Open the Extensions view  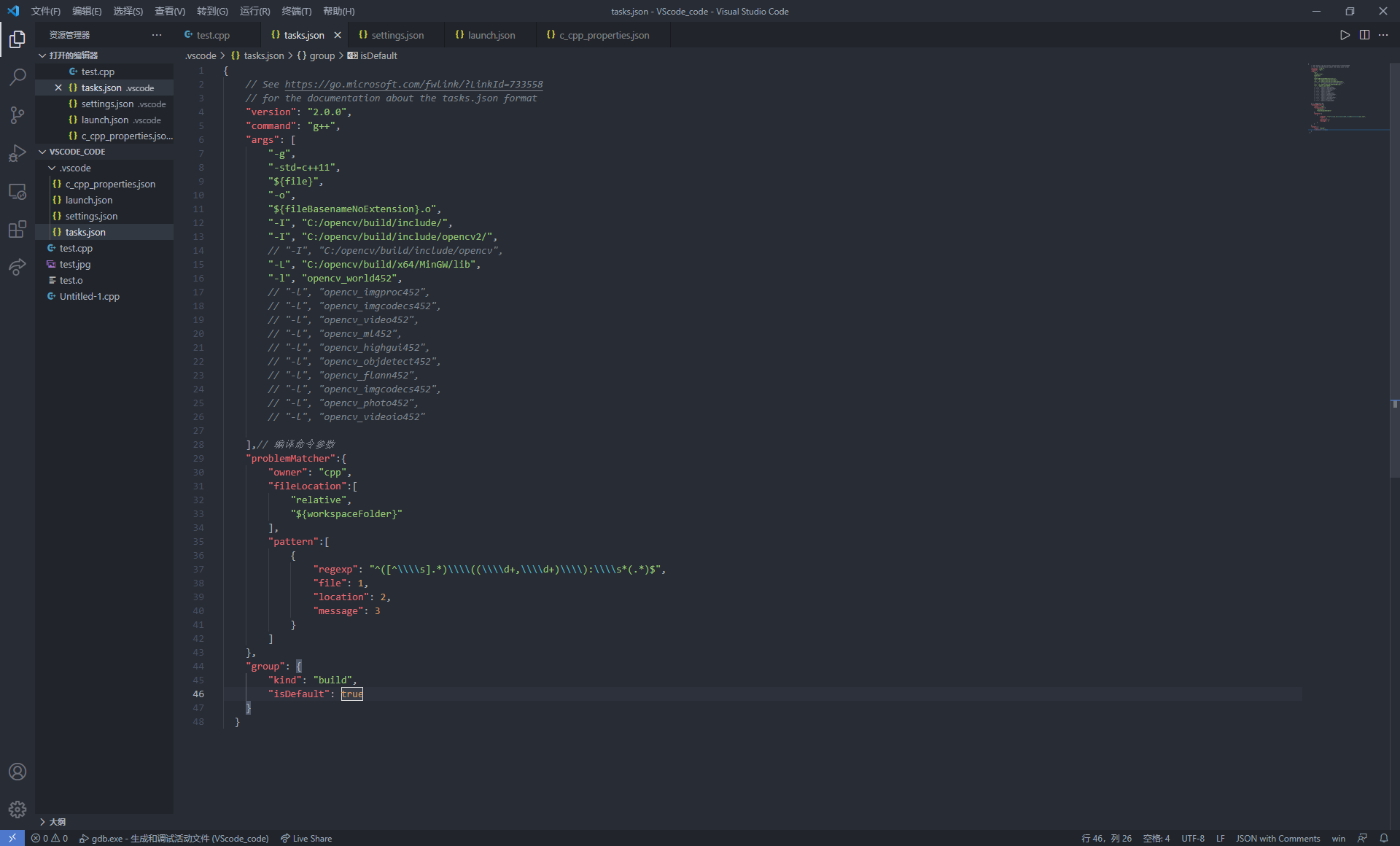click(17, 230)
